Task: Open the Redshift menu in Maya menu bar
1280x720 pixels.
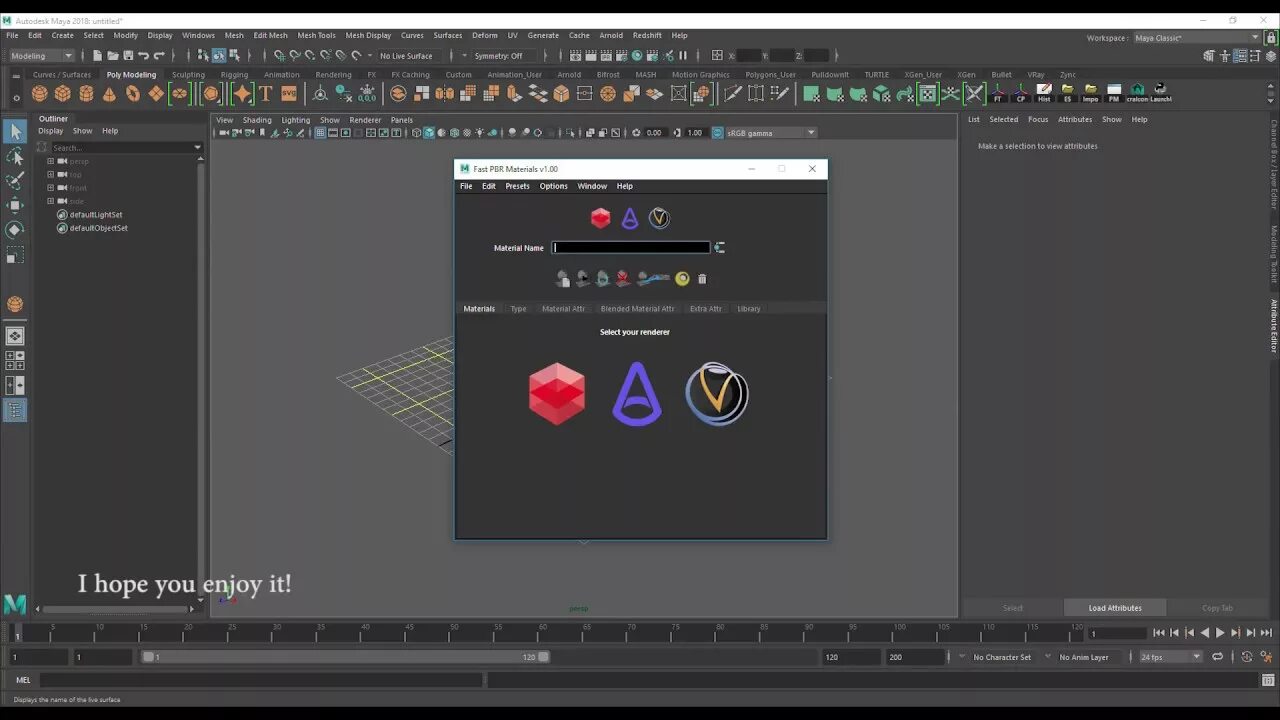Action: click(647, 35)
